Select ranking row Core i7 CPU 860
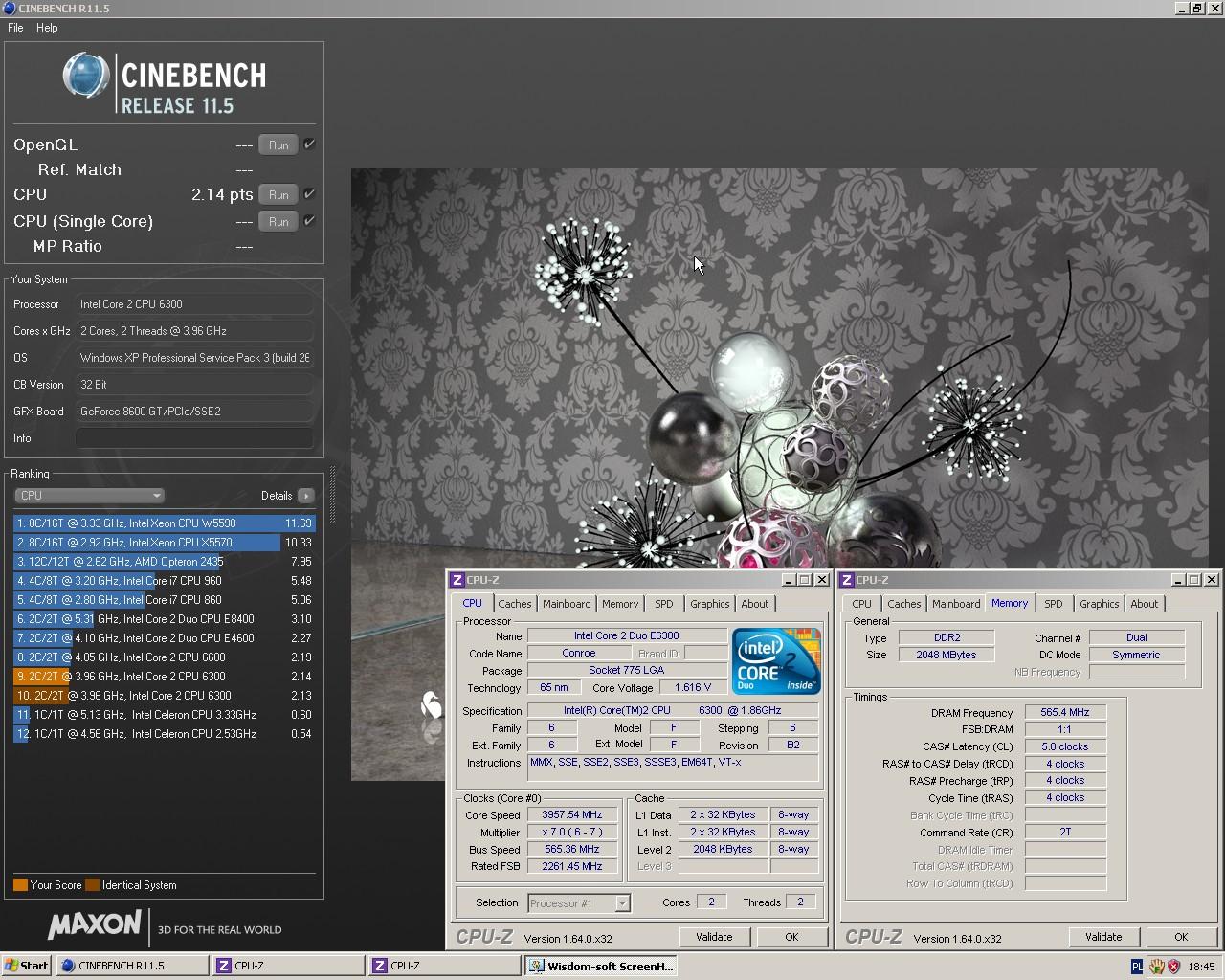 (164, 600)
